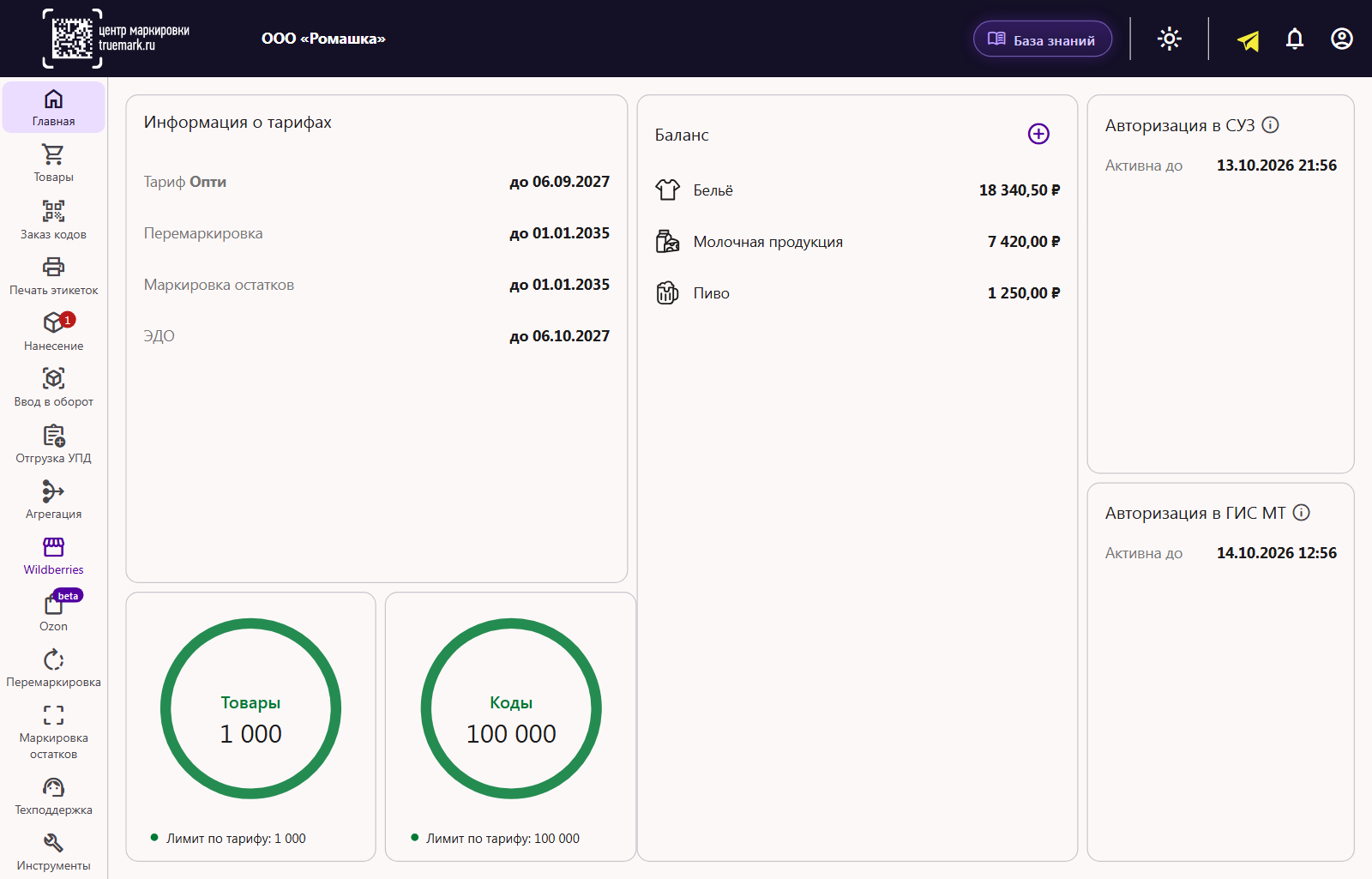The height and width of the screenshot is (879, 1372).
Task: Open the user profile icon
Action: pyautogui.click(x=1342, y=39)
